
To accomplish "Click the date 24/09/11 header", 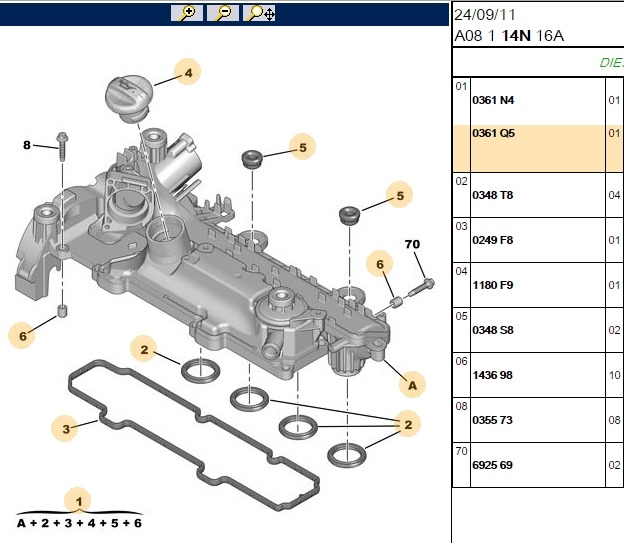I will tap(485, 15).
